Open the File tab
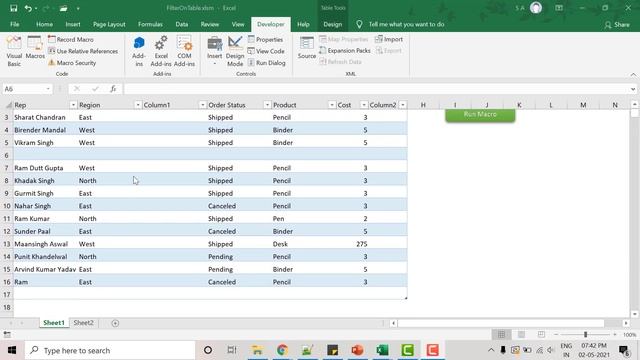 pos(15,24)
